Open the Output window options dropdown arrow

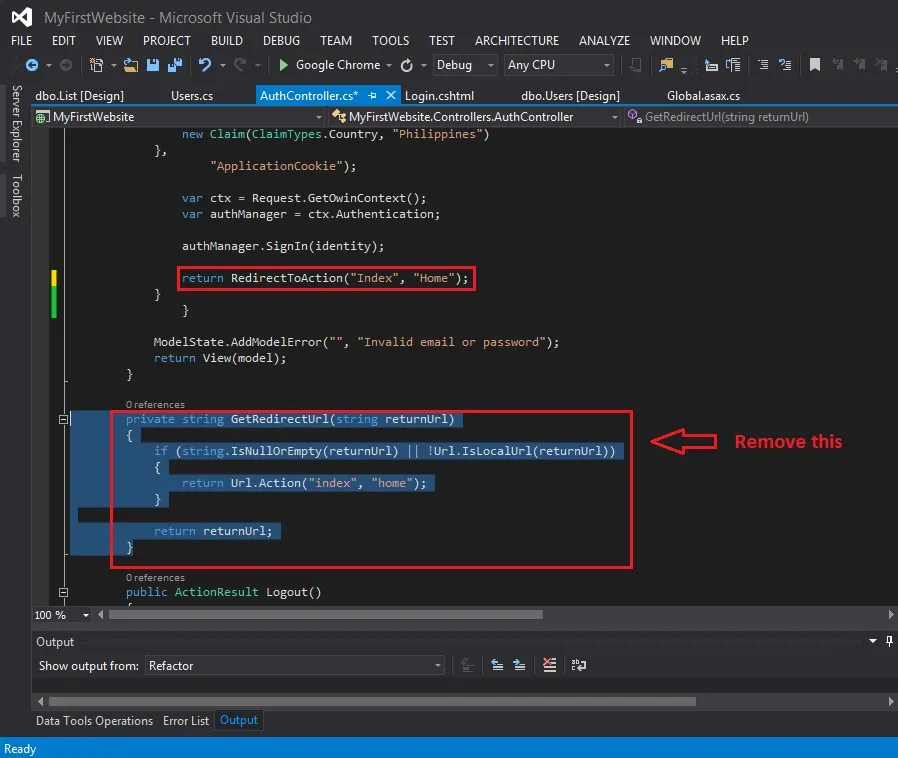point(873,641)
